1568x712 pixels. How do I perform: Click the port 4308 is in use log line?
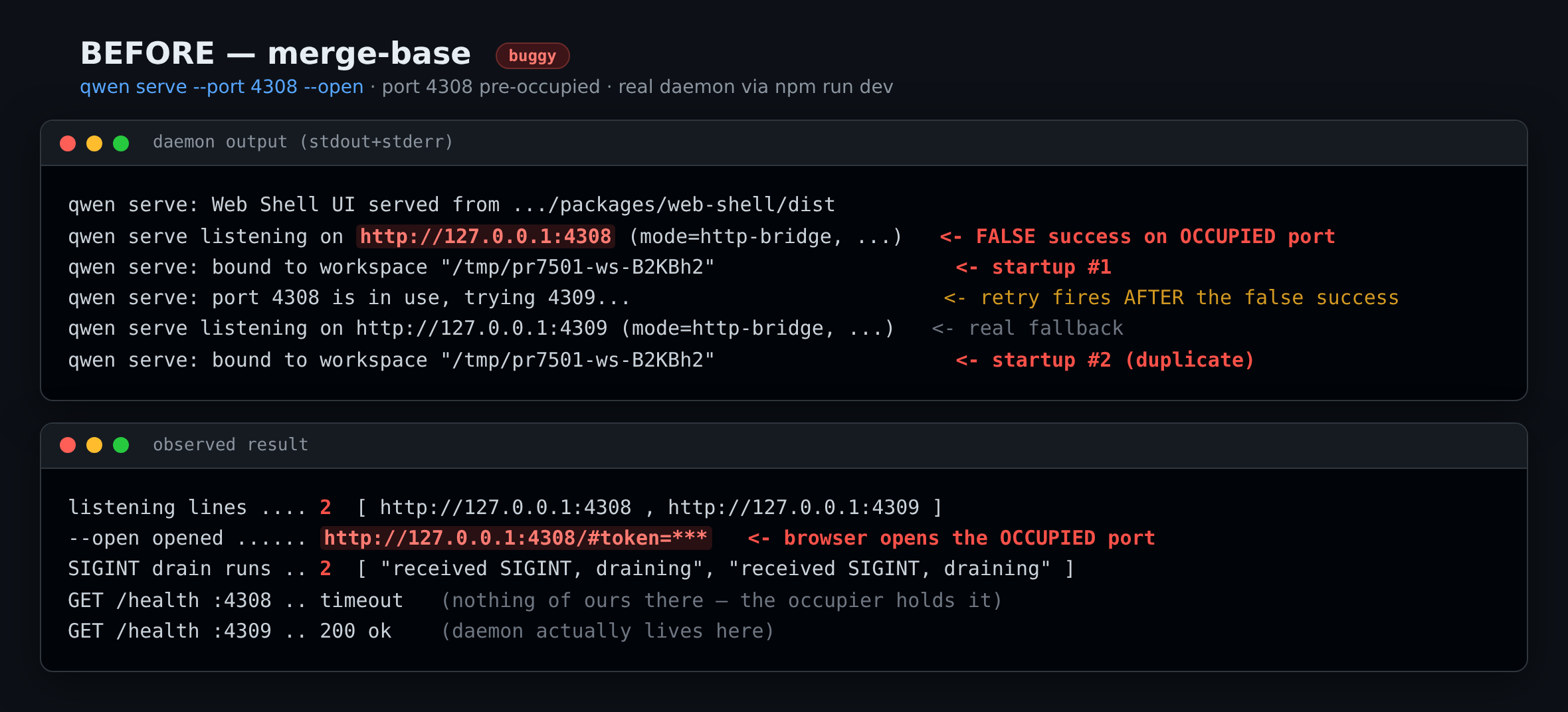click(349, 298)
